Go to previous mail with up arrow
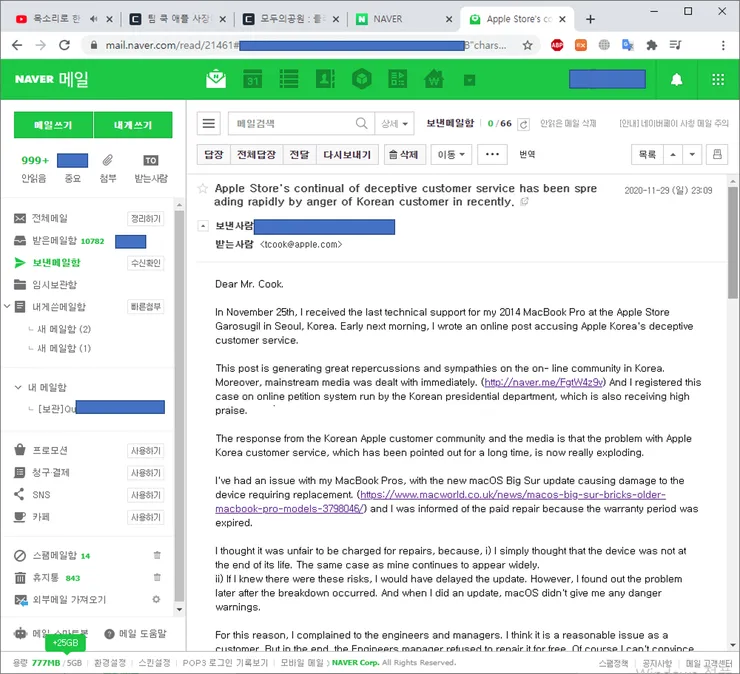 click(x=673, y=154)
